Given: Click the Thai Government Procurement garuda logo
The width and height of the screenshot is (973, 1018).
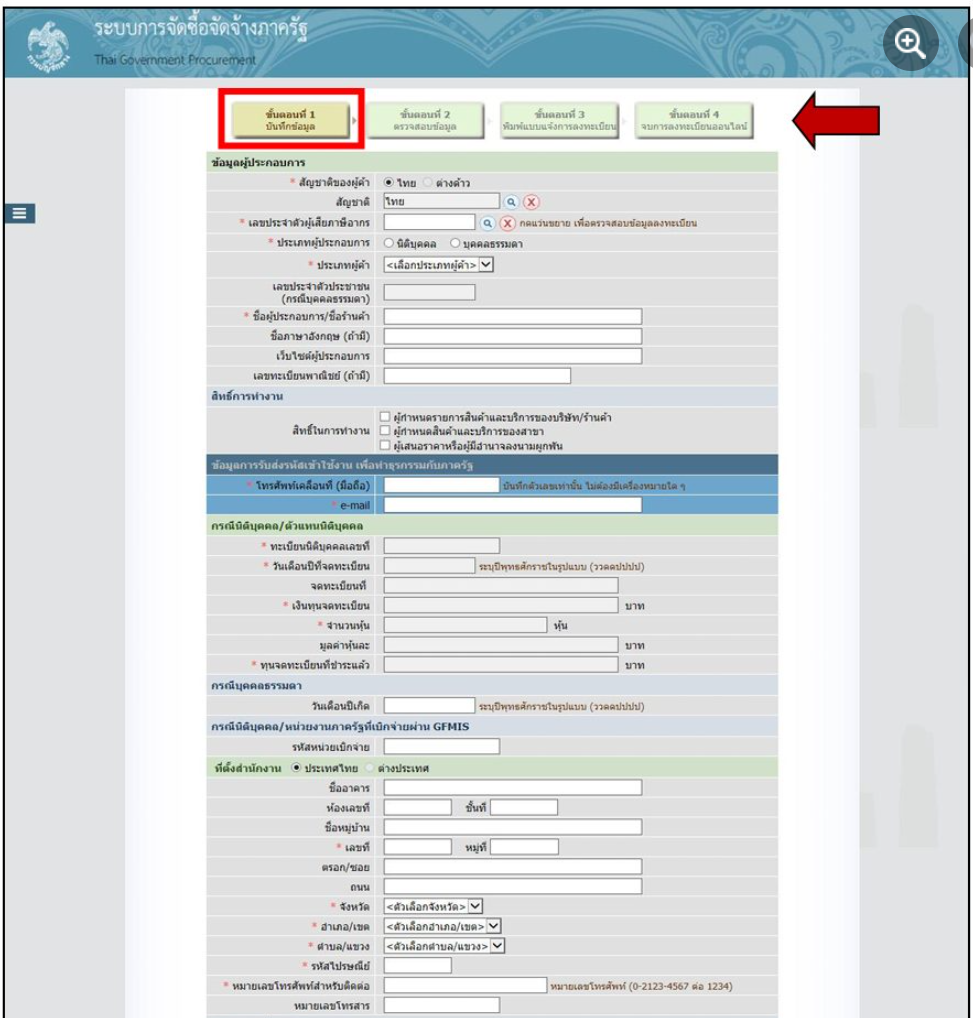Looking at the screenshot, I should pos(48,45).
